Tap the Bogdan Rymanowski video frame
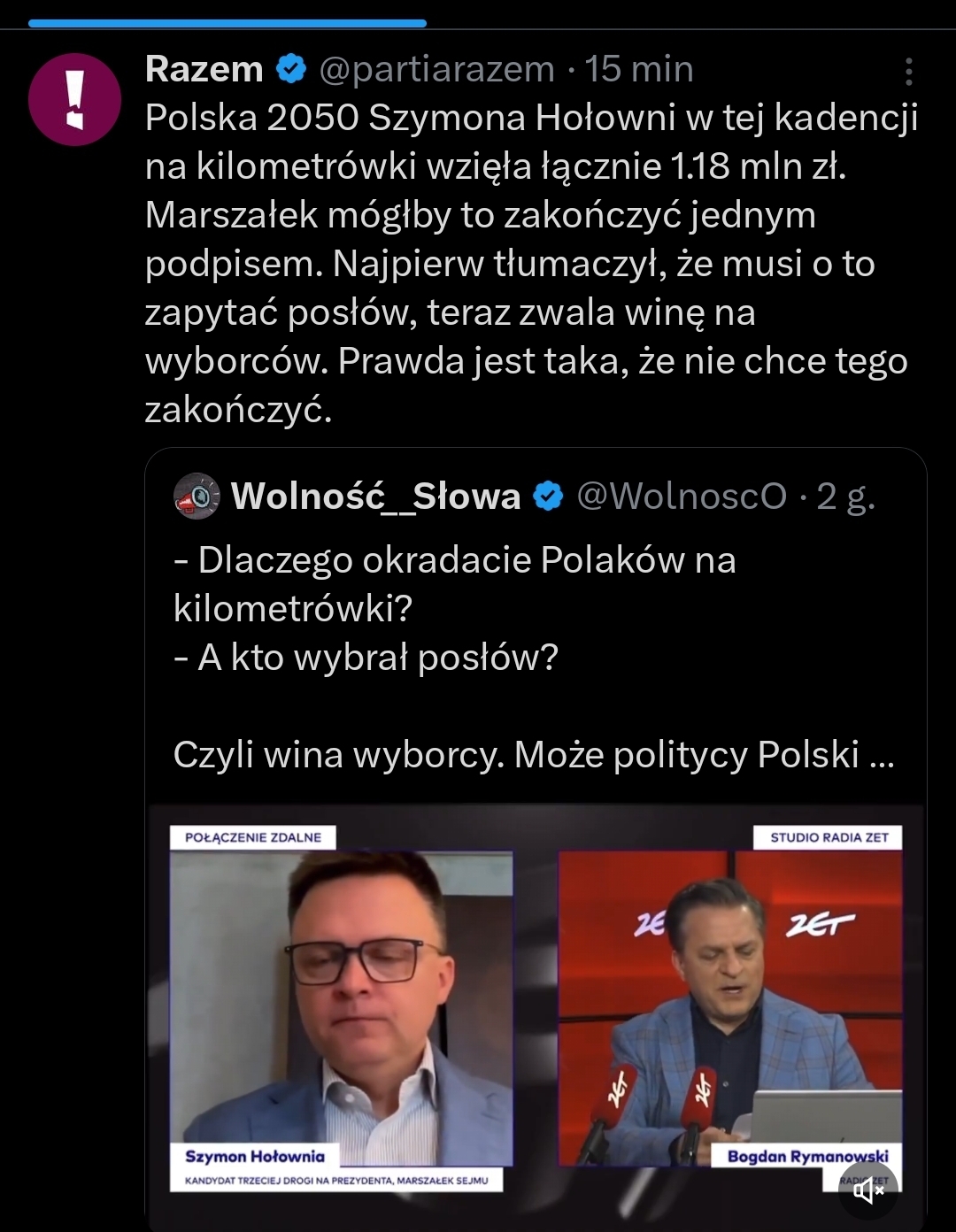The image size is (956, 1232). (x=729, y=1008)
